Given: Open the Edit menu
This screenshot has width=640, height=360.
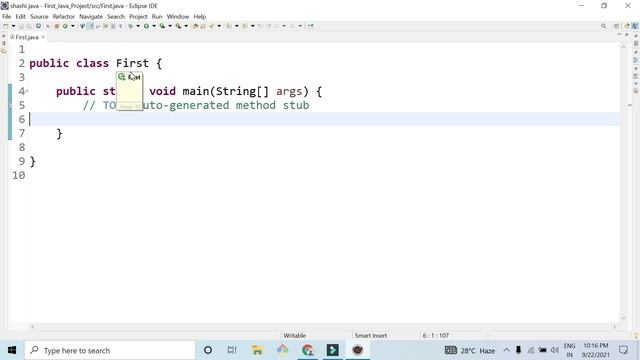Looking at the screenshot, I should point(20,16).
